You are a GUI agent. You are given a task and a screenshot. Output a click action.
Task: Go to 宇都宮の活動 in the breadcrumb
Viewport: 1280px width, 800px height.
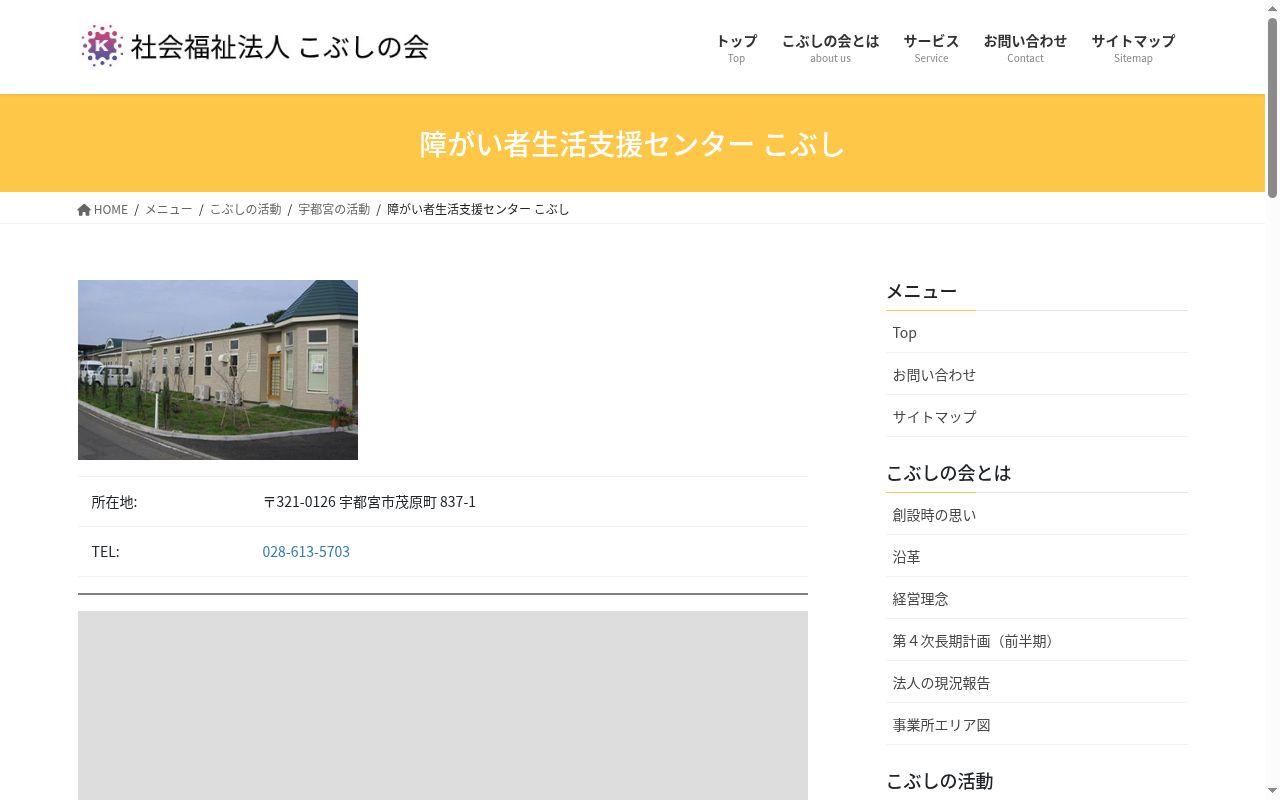tap(334, 209)
